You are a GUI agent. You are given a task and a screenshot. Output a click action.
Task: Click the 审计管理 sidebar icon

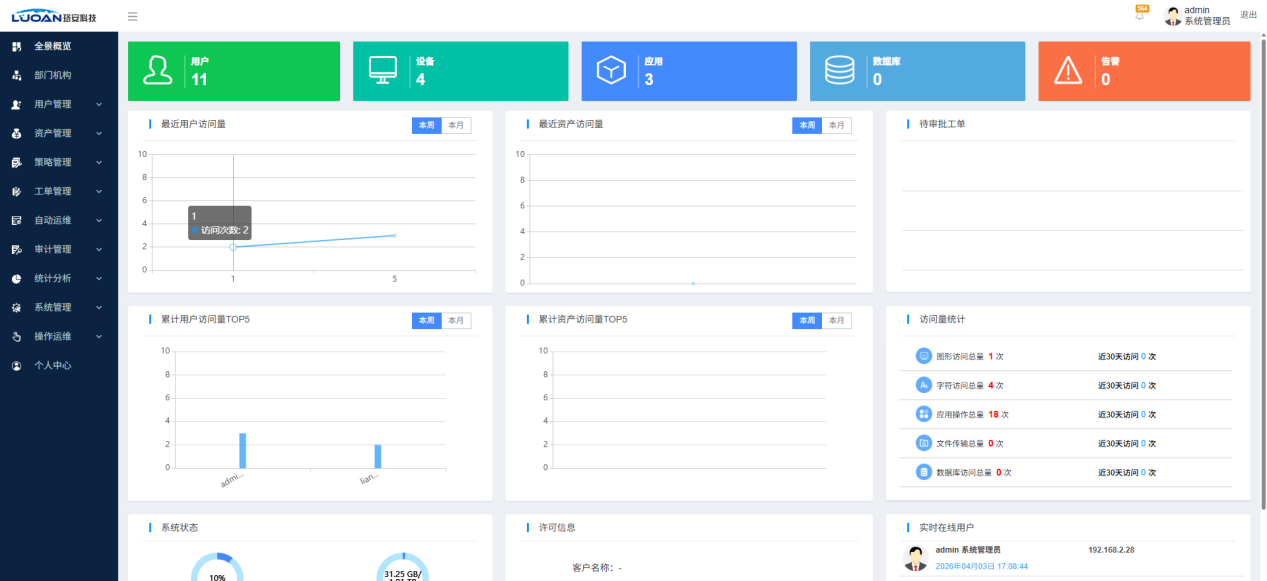pos(16,249)
